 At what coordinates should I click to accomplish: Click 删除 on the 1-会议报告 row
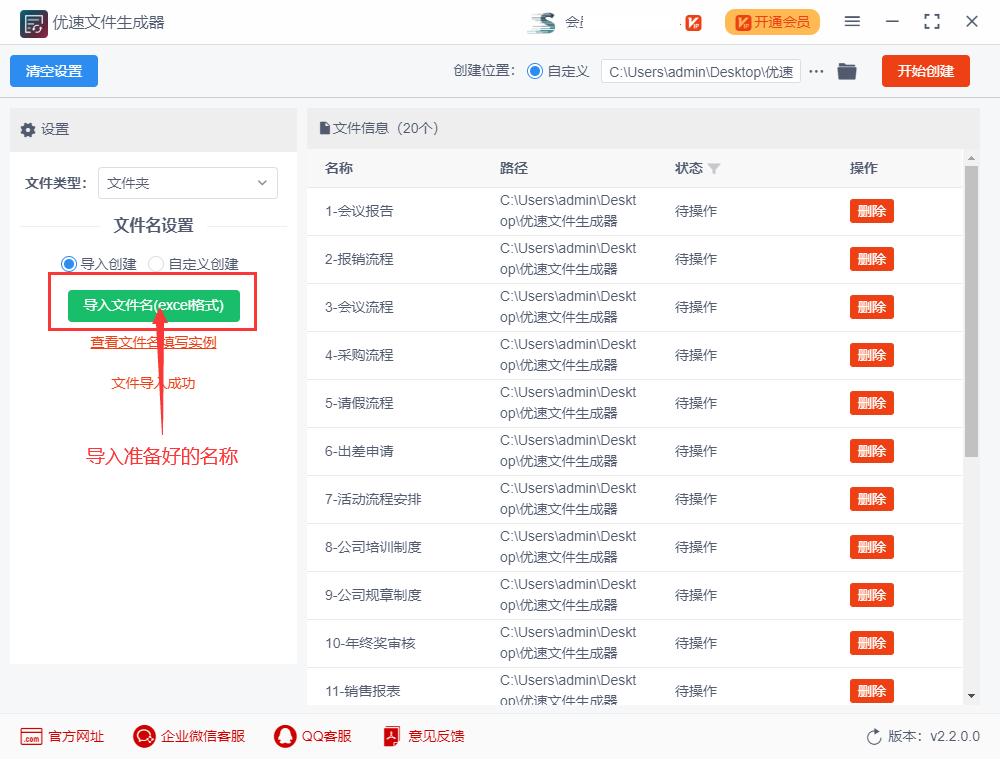tap(871, 211)
